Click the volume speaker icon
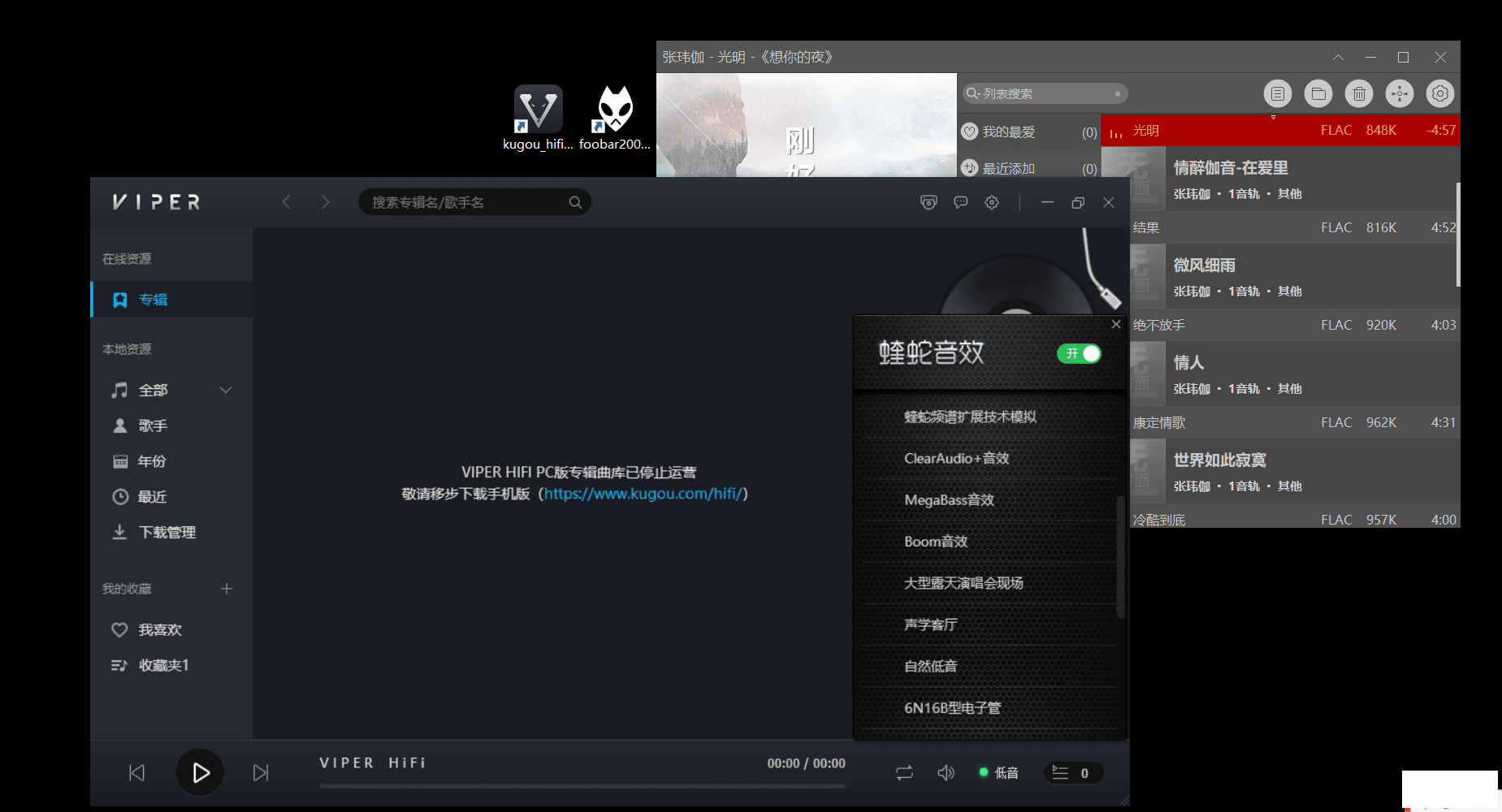The height and width of the screenshot is (812, 1502). (x=946, y=773)
